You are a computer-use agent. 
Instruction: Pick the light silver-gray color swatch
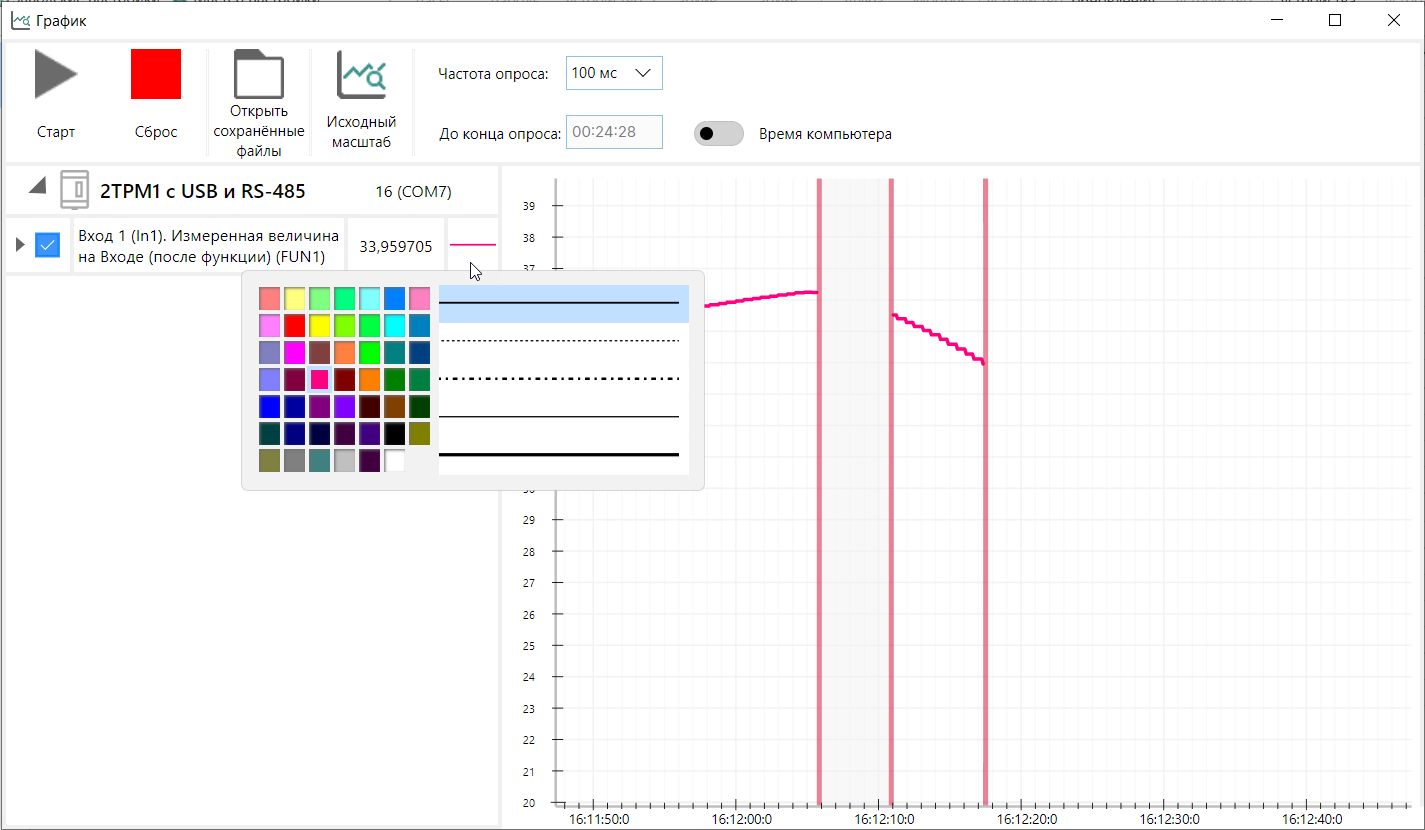(344, 460)
